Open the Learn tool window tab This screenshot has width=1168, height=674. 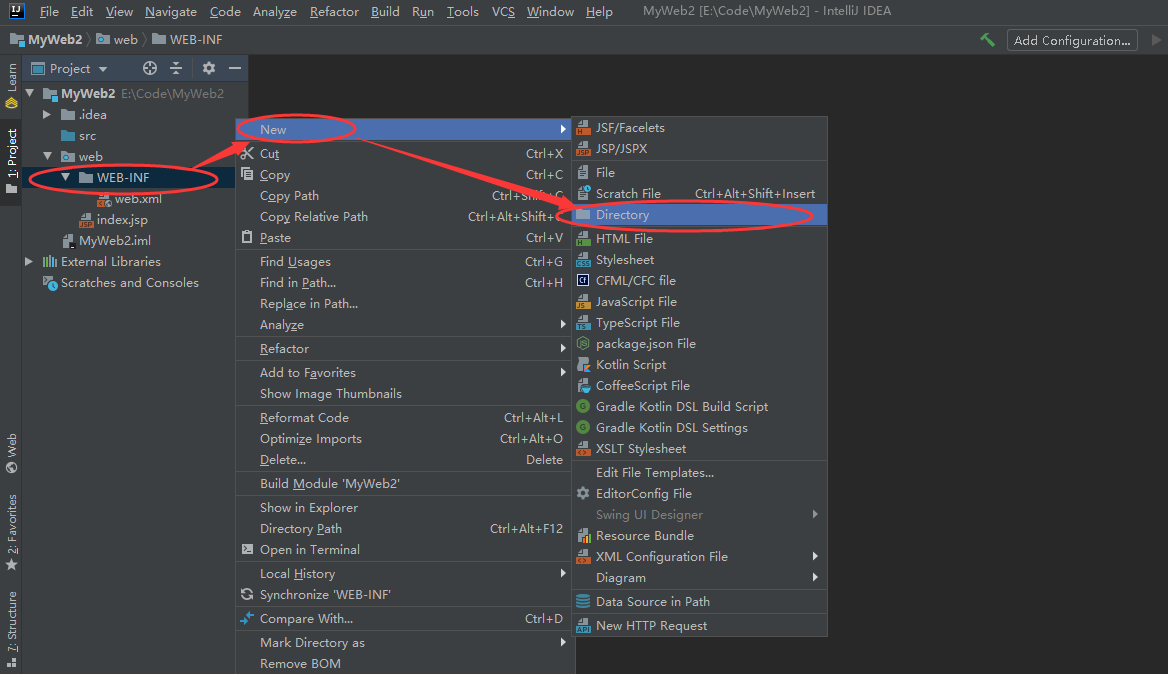[11, 84]
